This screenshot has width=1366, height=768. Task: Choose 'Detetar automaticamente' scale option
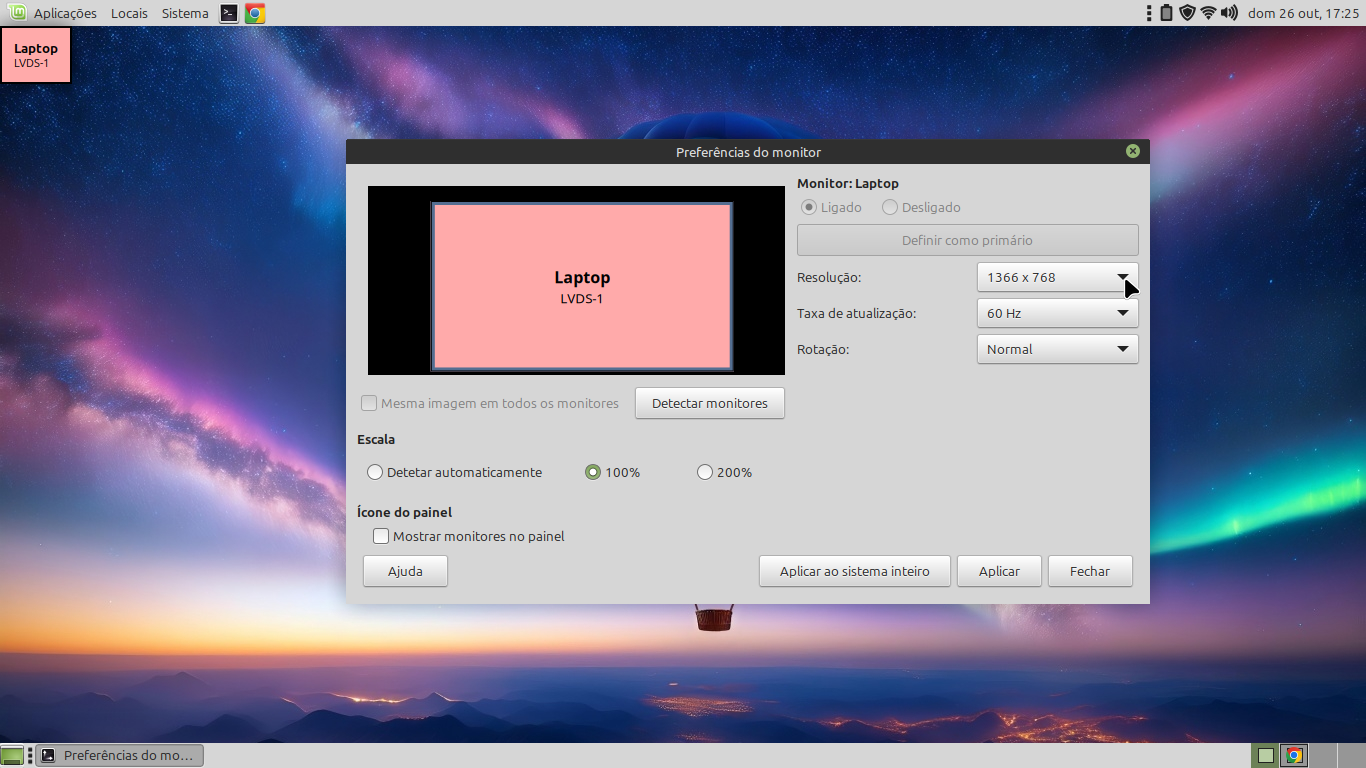(375, 472)
